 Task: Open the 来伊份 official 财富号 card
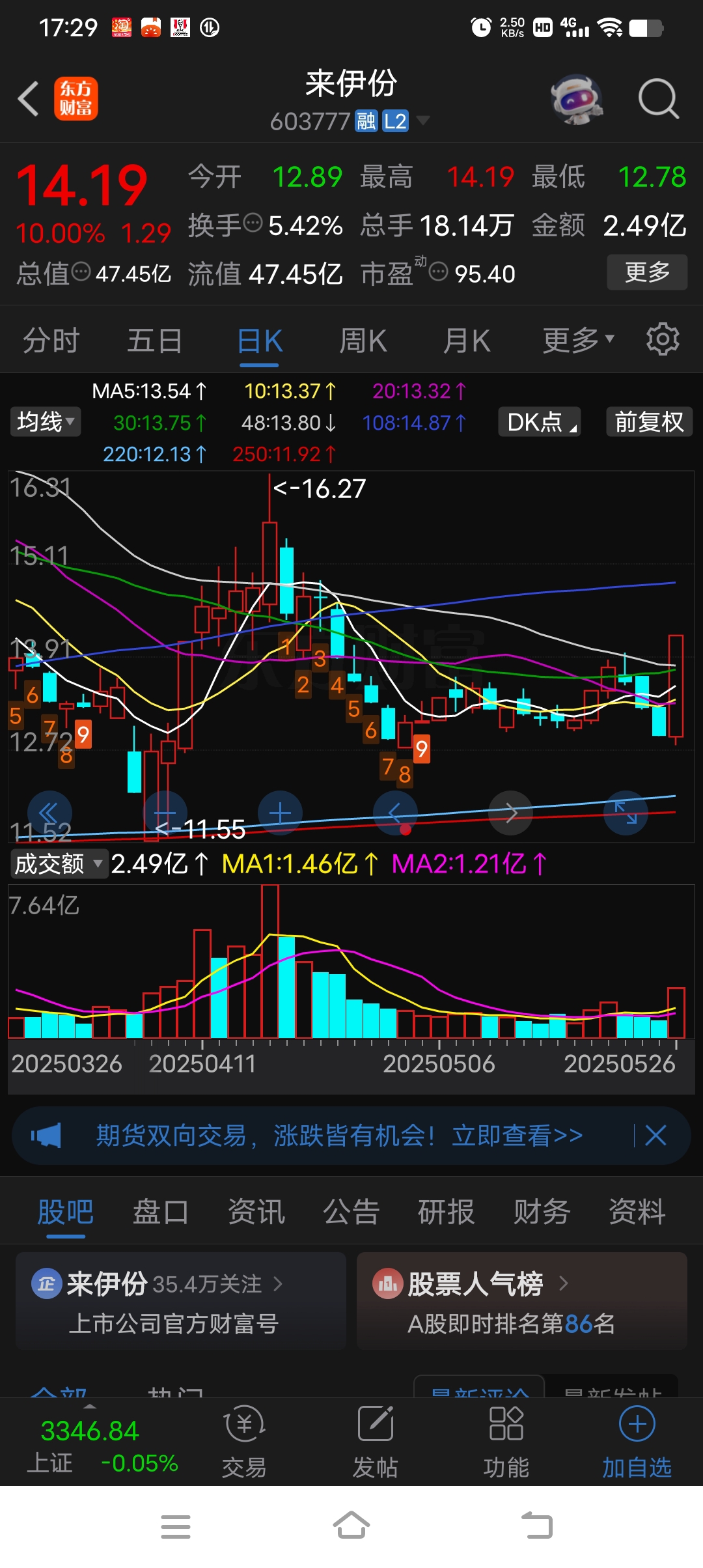point(180,1301)
